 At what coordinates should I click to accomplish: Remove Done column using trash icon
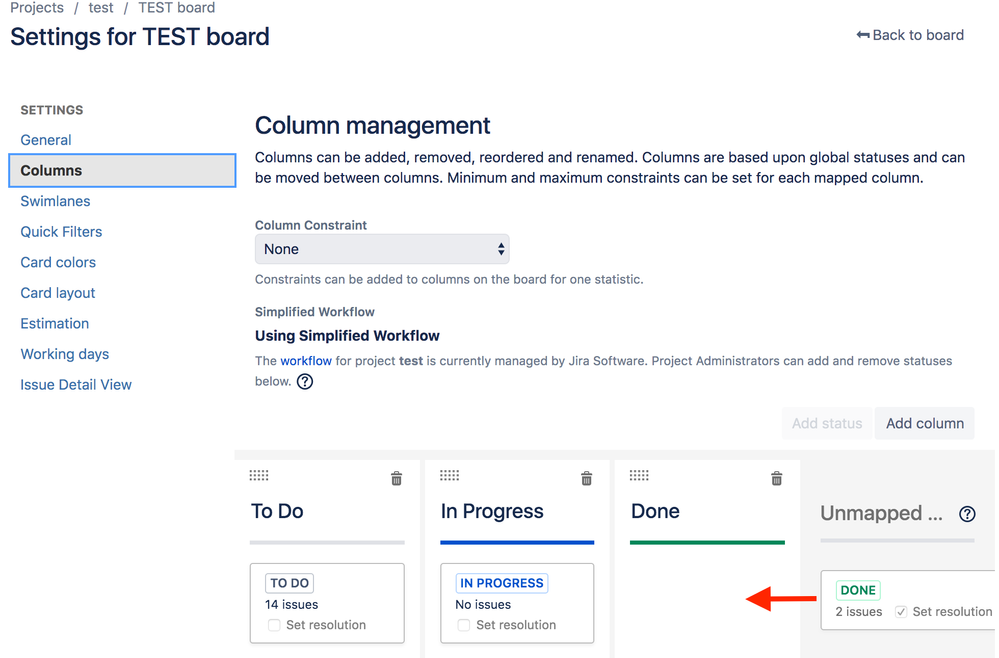[x=776, y=479]
